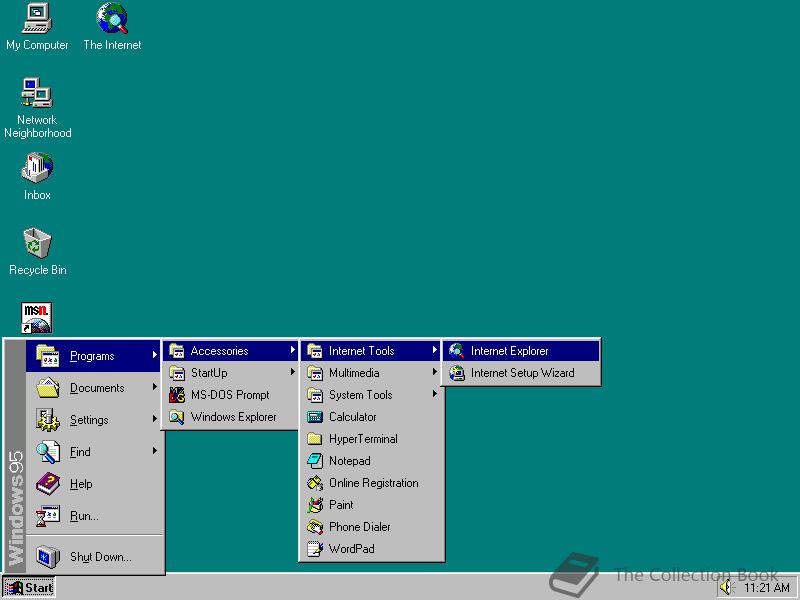Viewport: 800px width, 600px height.
Task: Click the Start button on the taskbar
Action: pyautogui.click(x=28, y=588)
